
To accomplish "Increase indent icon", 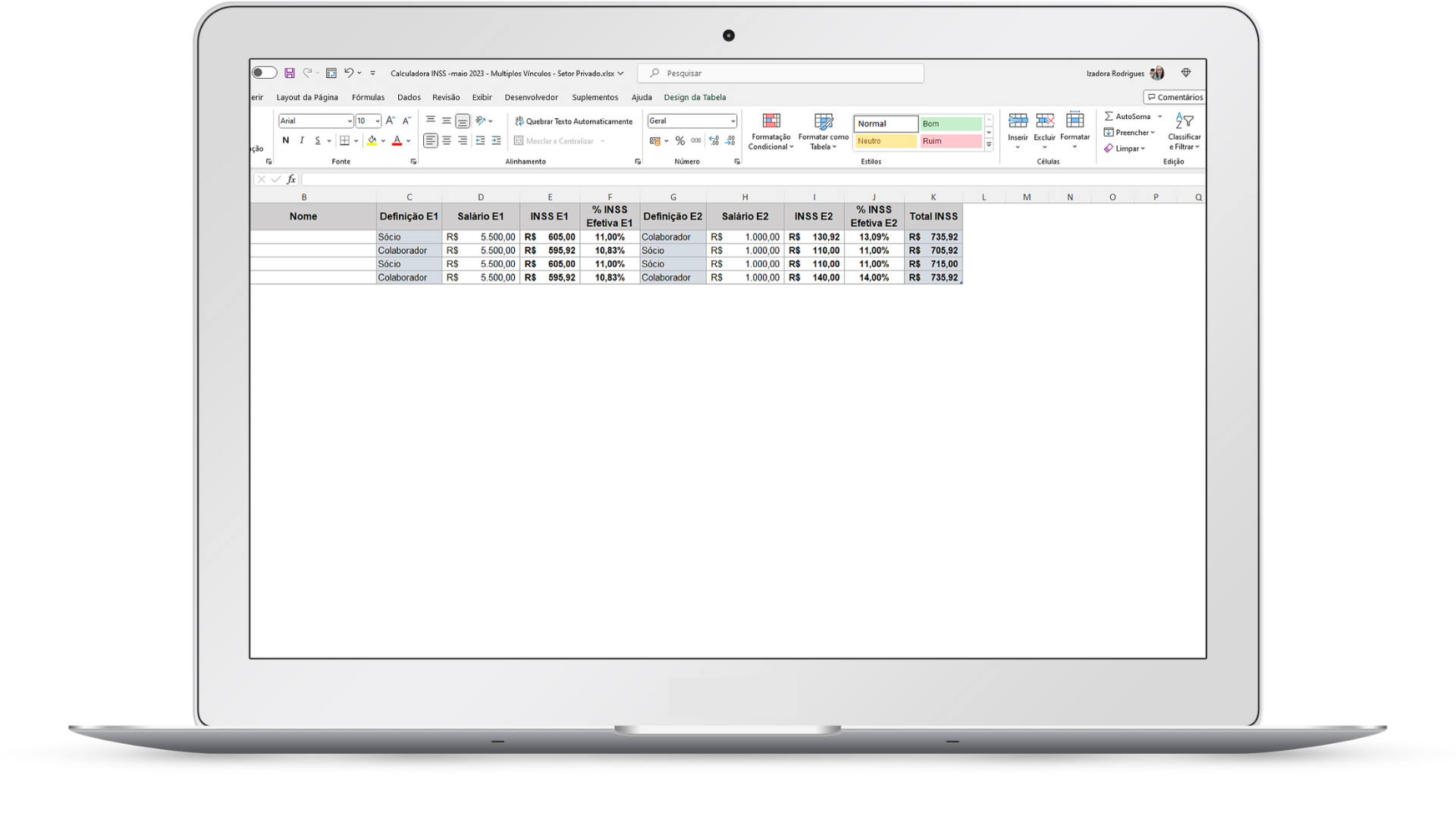I will (x=497, y=140).
